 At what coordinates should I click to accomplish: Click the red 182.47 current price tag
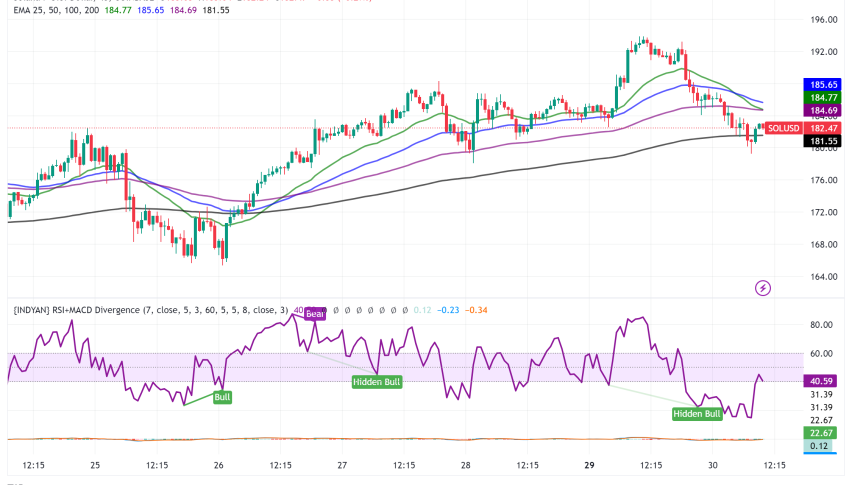824,130
